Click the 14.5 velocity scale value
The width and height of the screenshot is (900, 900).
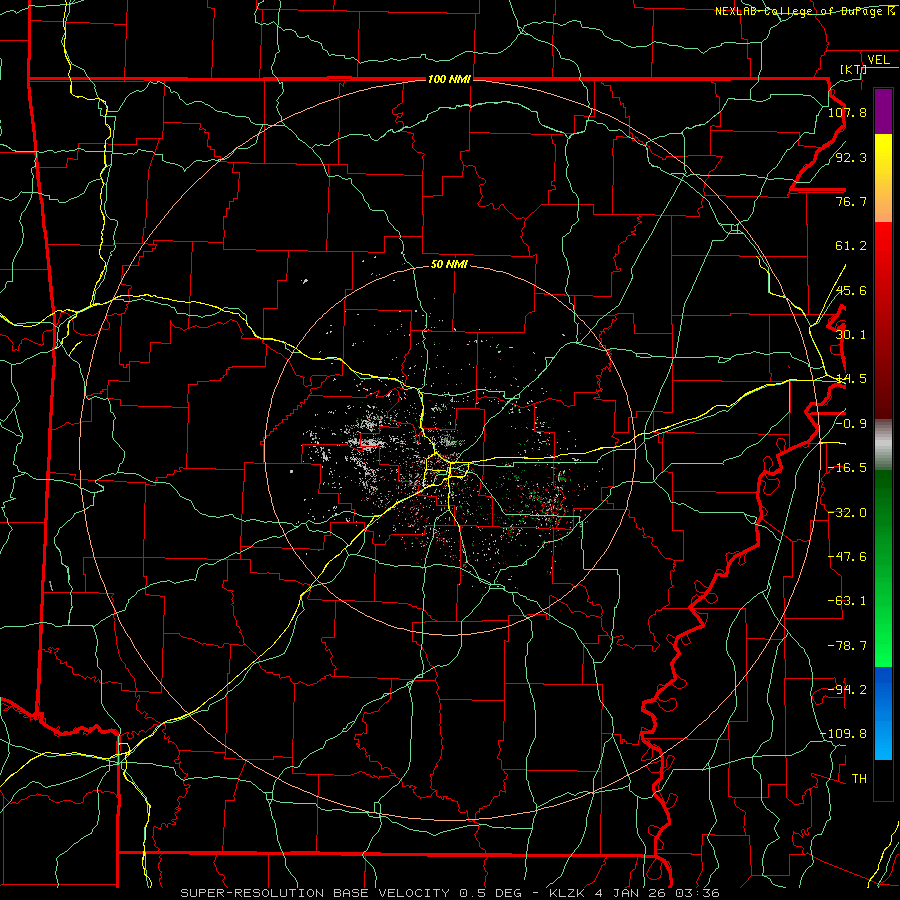point(851,379)
